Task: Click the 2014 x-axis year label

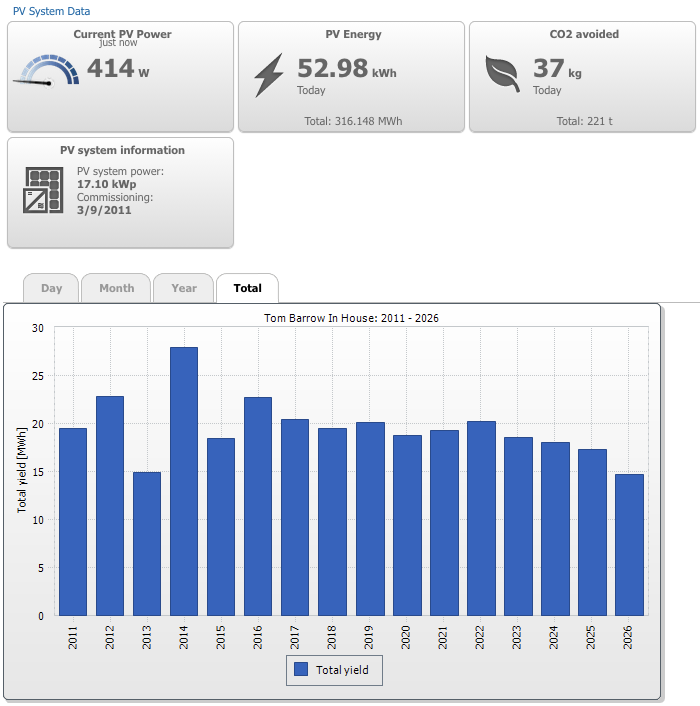Action: tap(183, 637)
